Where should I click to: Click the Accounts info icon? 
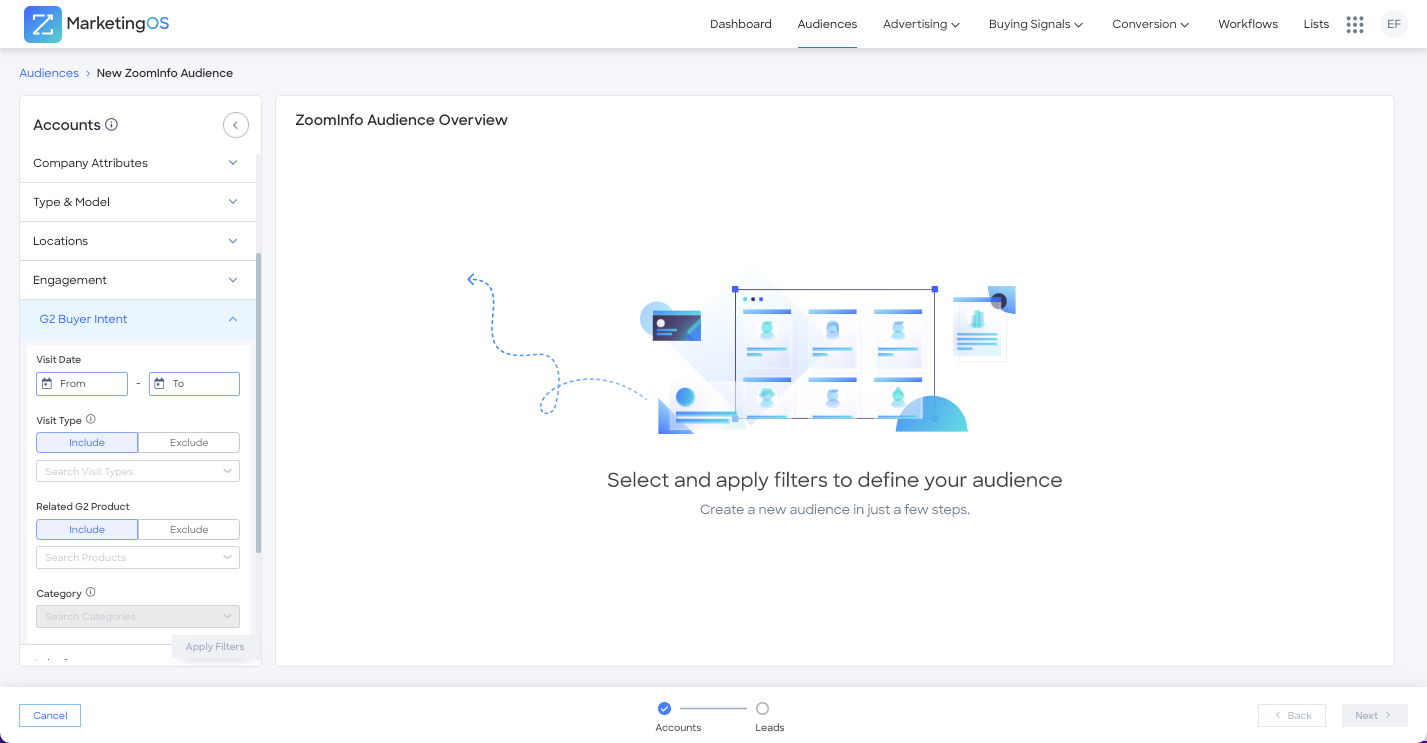112,125
